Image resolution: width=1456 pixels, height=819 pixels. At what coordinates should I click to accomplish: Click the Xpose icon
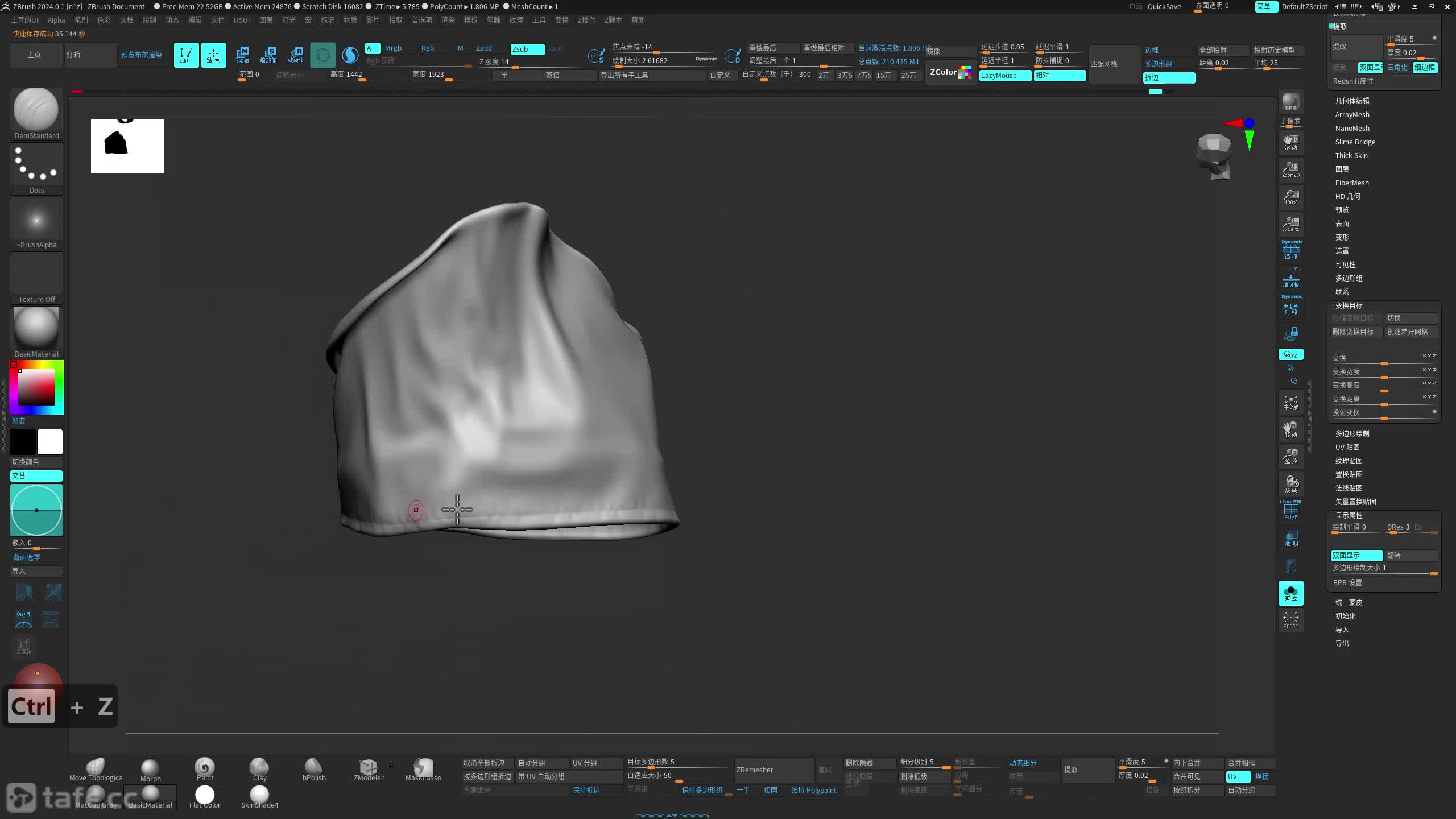pos(1290,620)
